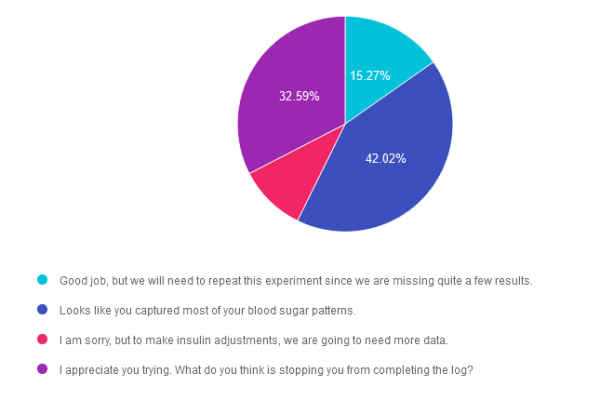
Task: Click the "What do you think is stopping you" question
Action: click(270, 370)
